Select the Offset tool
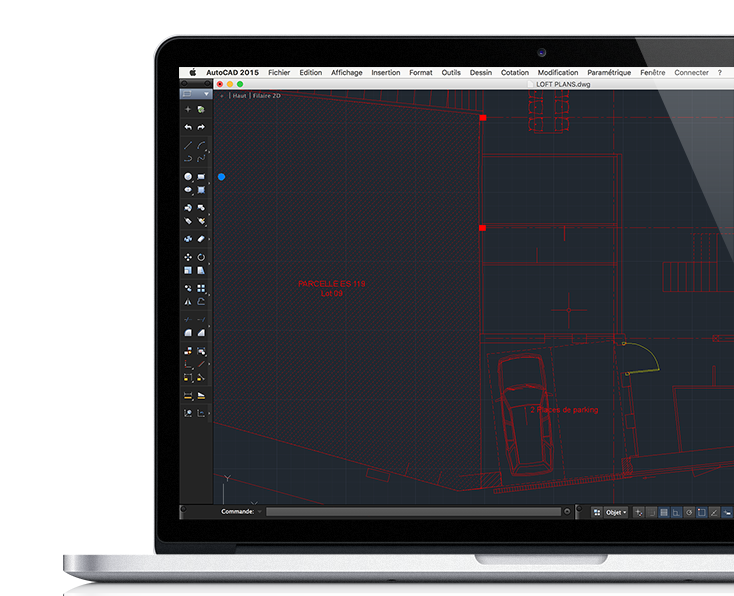734x596 pixels. click(201, 302)
